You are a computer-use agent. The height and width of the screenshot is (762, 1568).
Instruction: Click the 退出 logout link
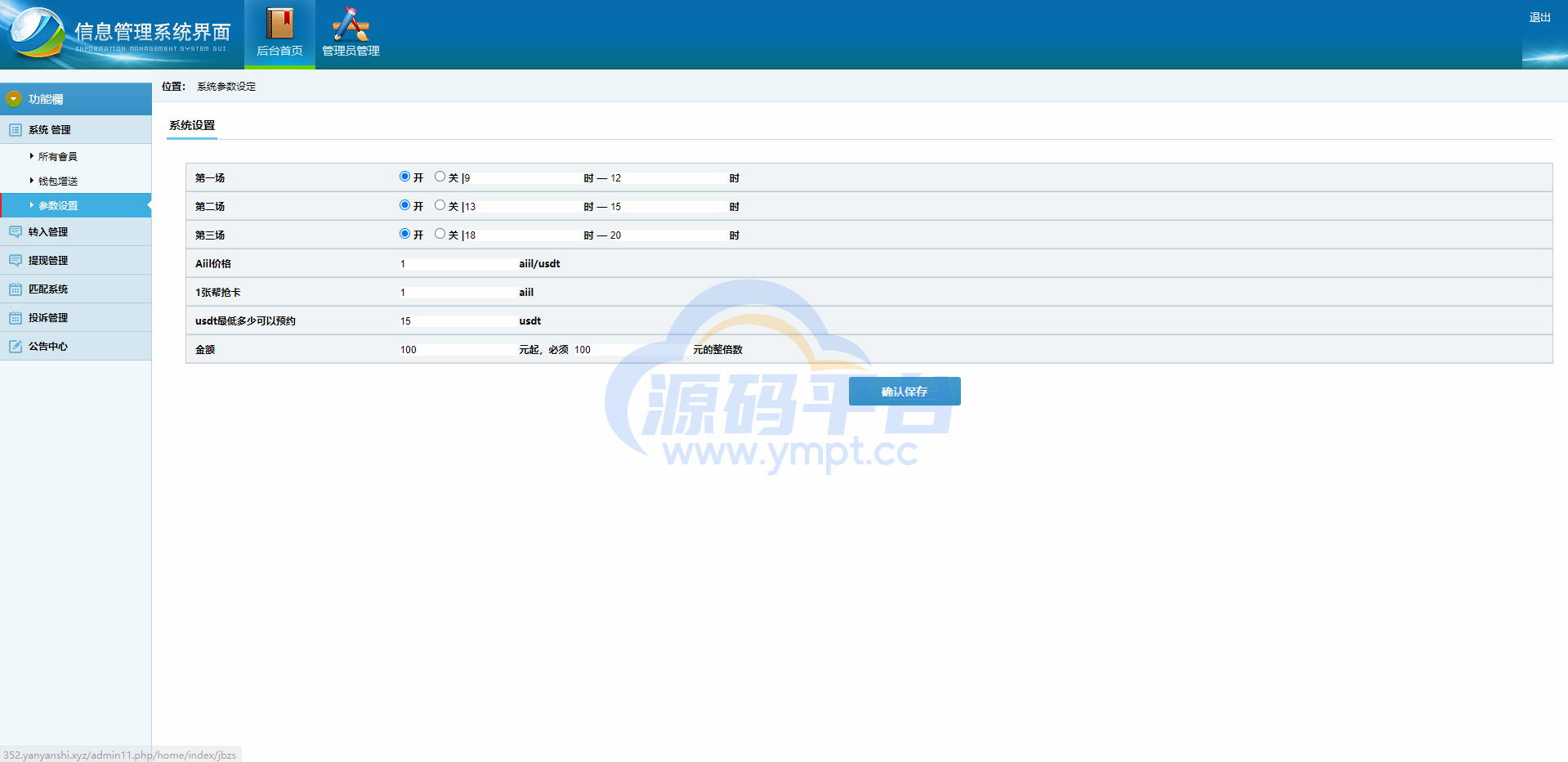click(x=1540, y=17)
